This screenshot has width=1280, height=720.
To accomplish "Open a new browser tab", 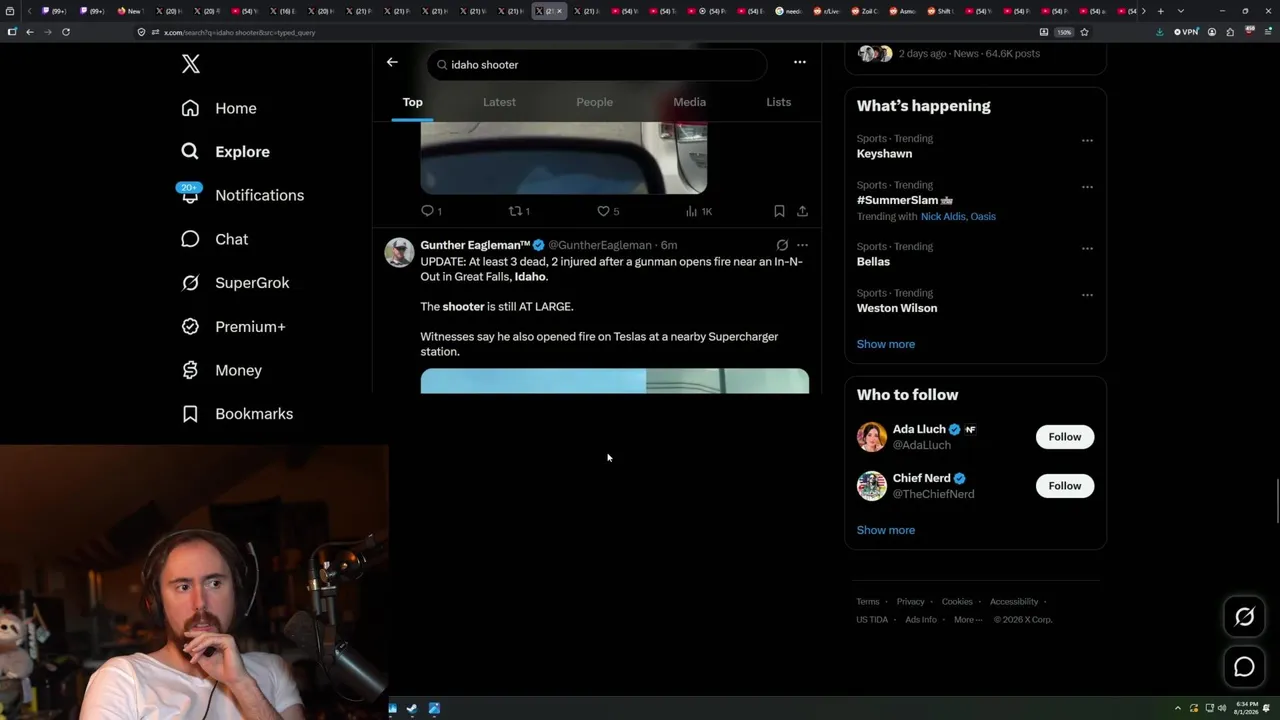I will point(1161,11).
